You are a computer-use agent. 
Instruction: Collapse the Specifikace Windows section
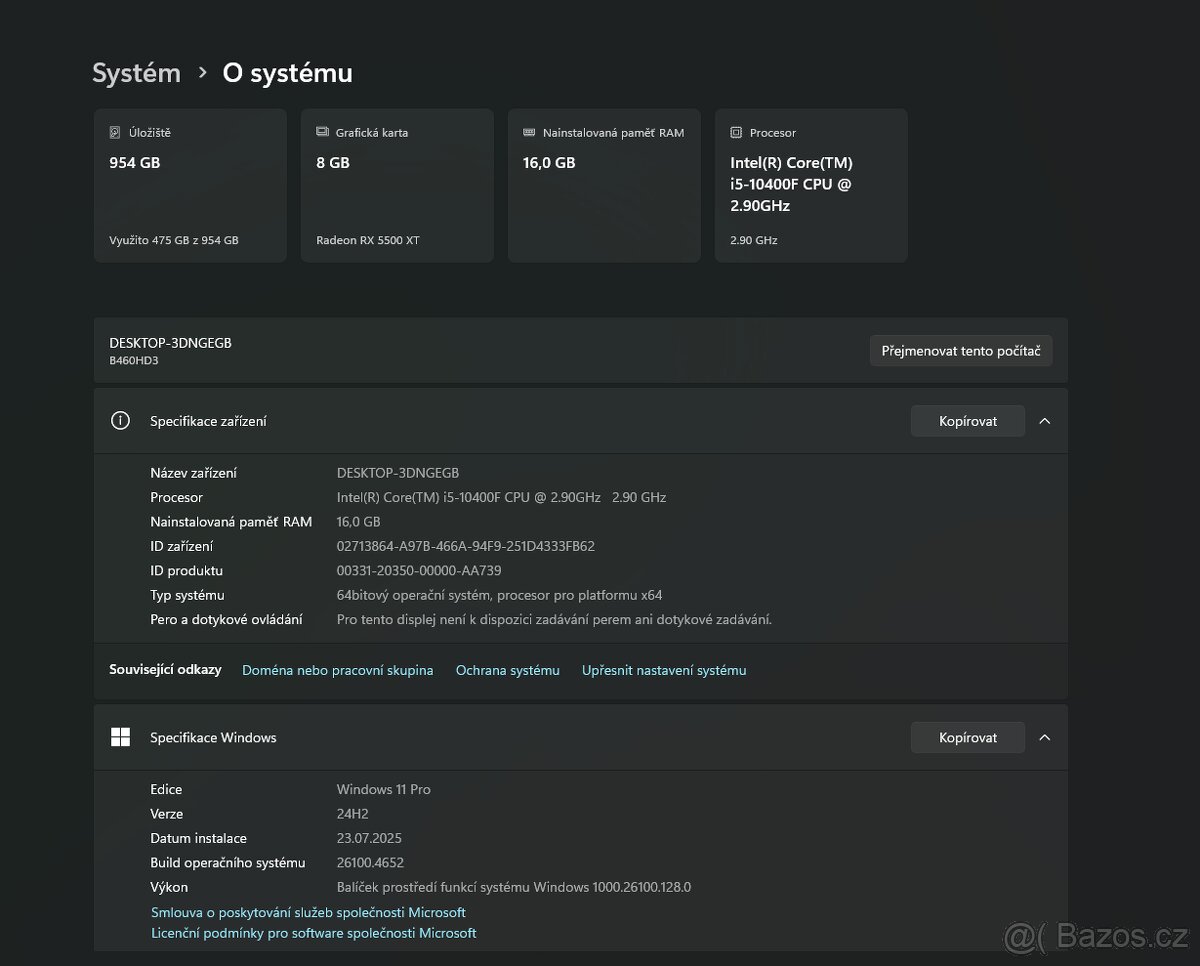click(1045, 737)
